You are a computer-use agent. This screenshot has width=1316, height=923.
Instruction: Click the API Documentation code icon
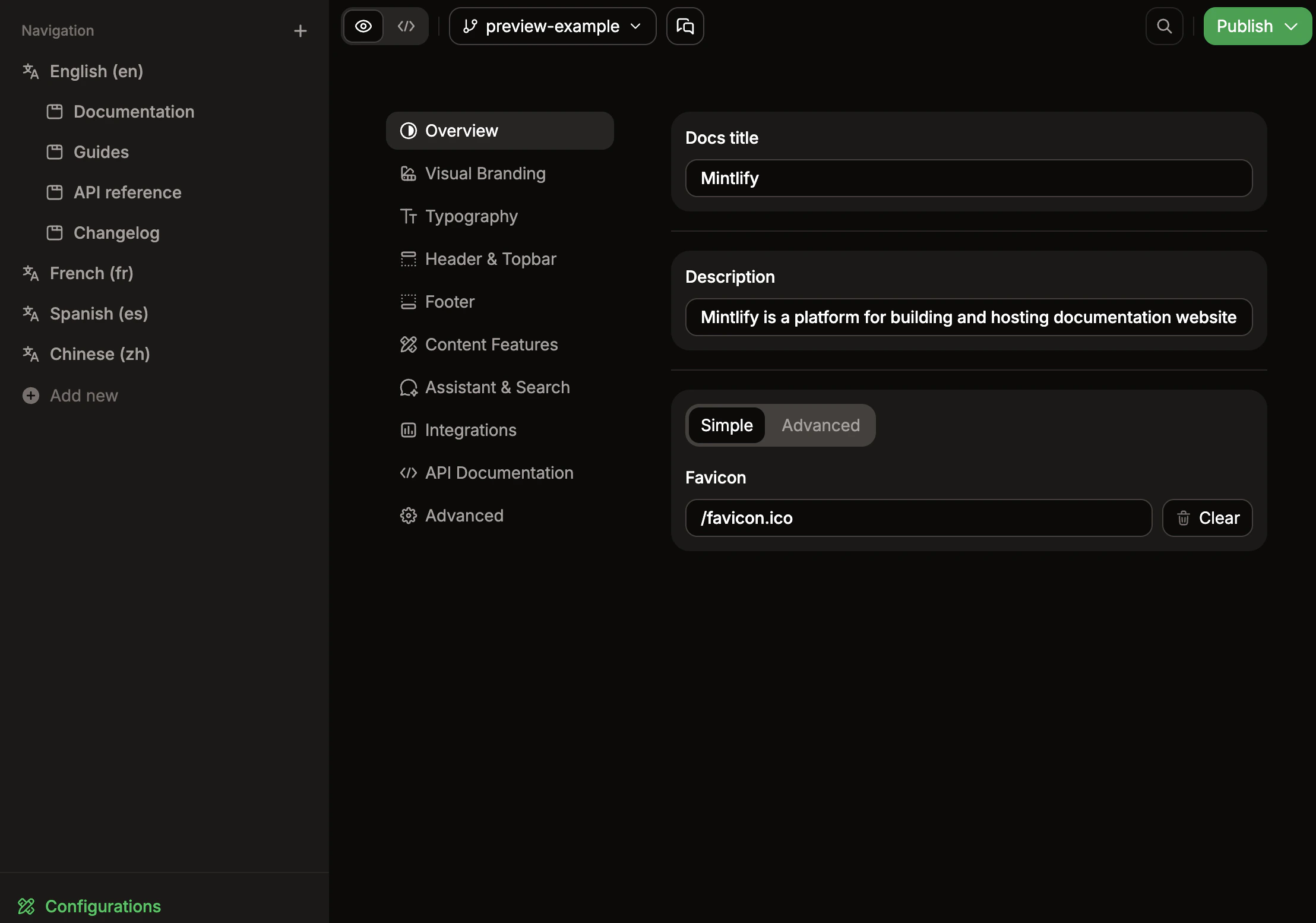409,473
